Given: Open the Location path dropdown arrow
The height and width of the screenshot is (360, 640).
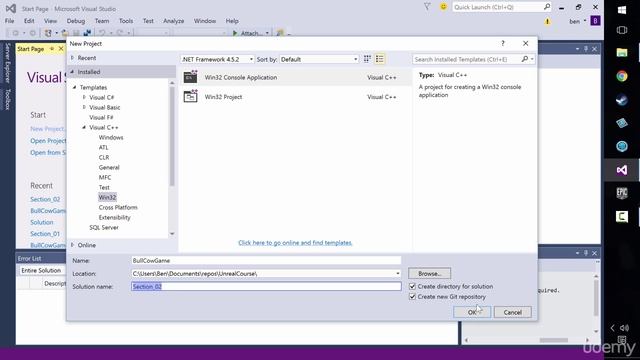Looking at the screenshot, I should coord(398,273).
